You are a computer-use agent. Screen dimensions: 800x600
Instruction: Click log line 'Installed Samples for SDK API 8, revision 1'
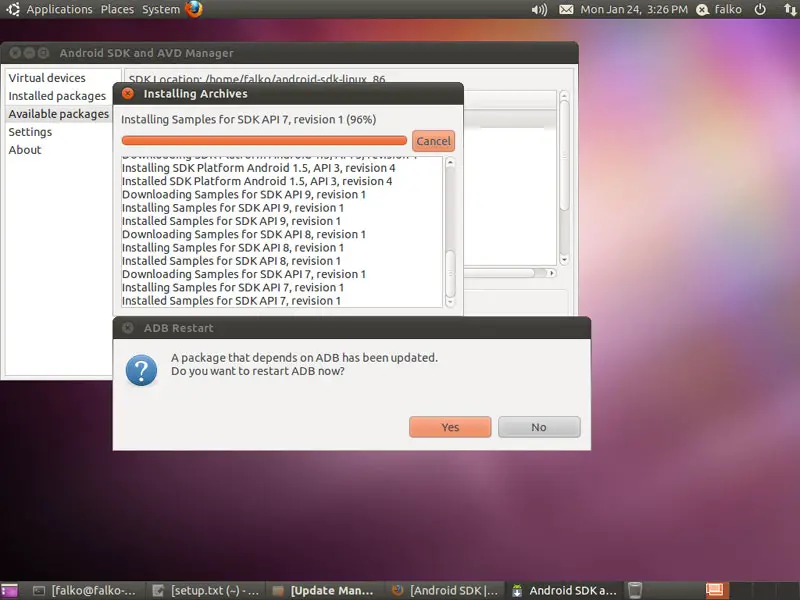[x=231, y=261]
